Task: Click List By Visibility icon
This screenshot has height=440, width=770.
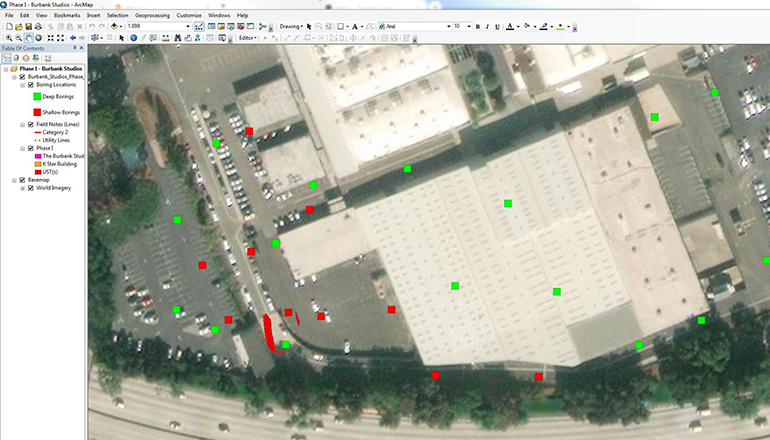Action: coord(26,58)
